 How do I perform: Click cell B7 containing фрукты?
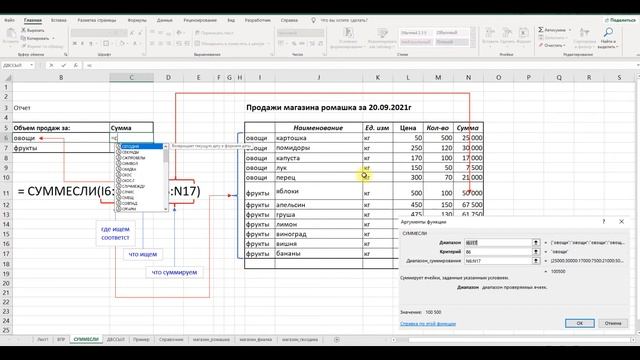point(61,148)
